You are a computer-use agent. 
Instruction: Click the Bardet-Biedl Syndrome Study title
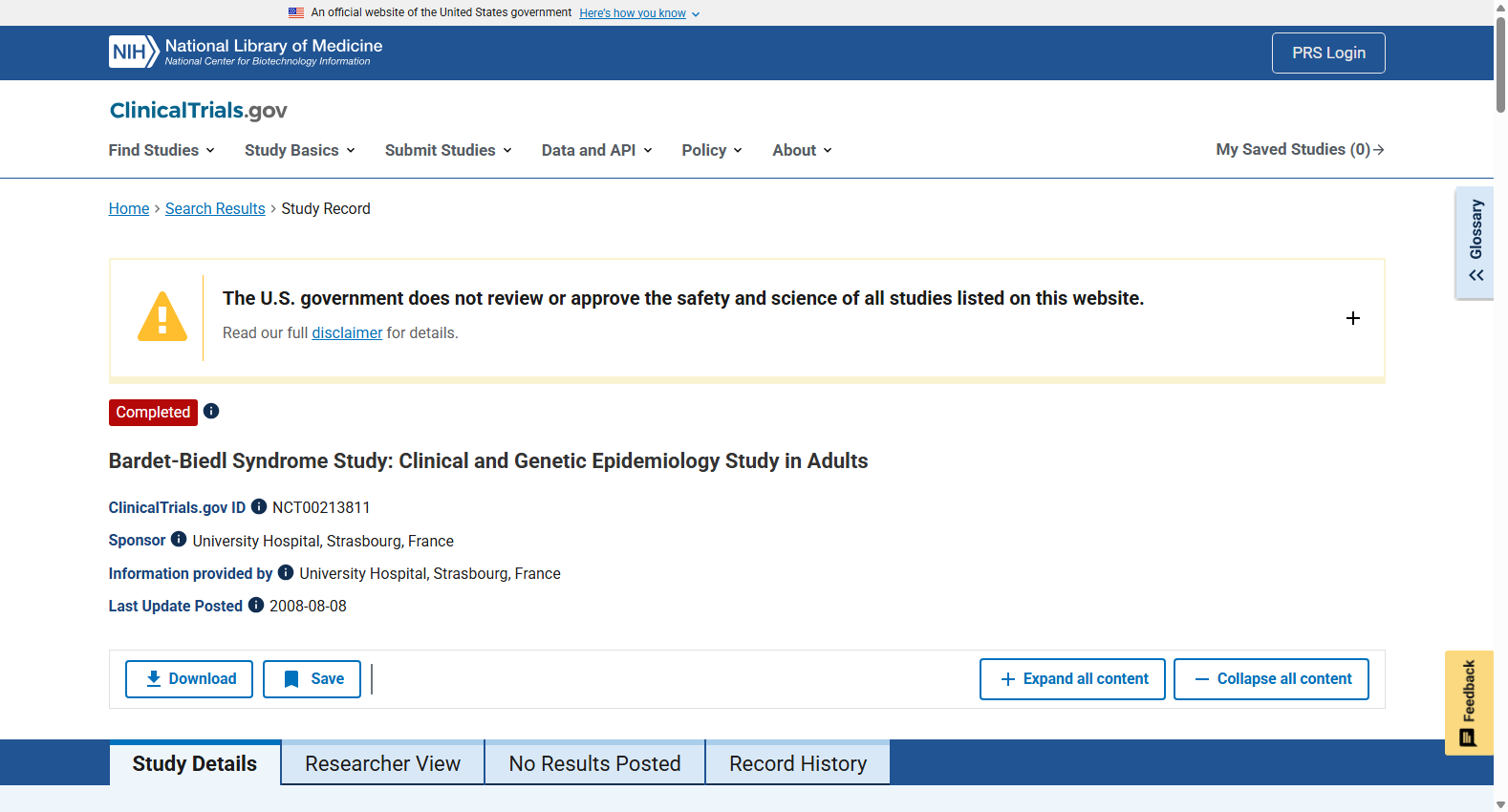coord(488,460)
